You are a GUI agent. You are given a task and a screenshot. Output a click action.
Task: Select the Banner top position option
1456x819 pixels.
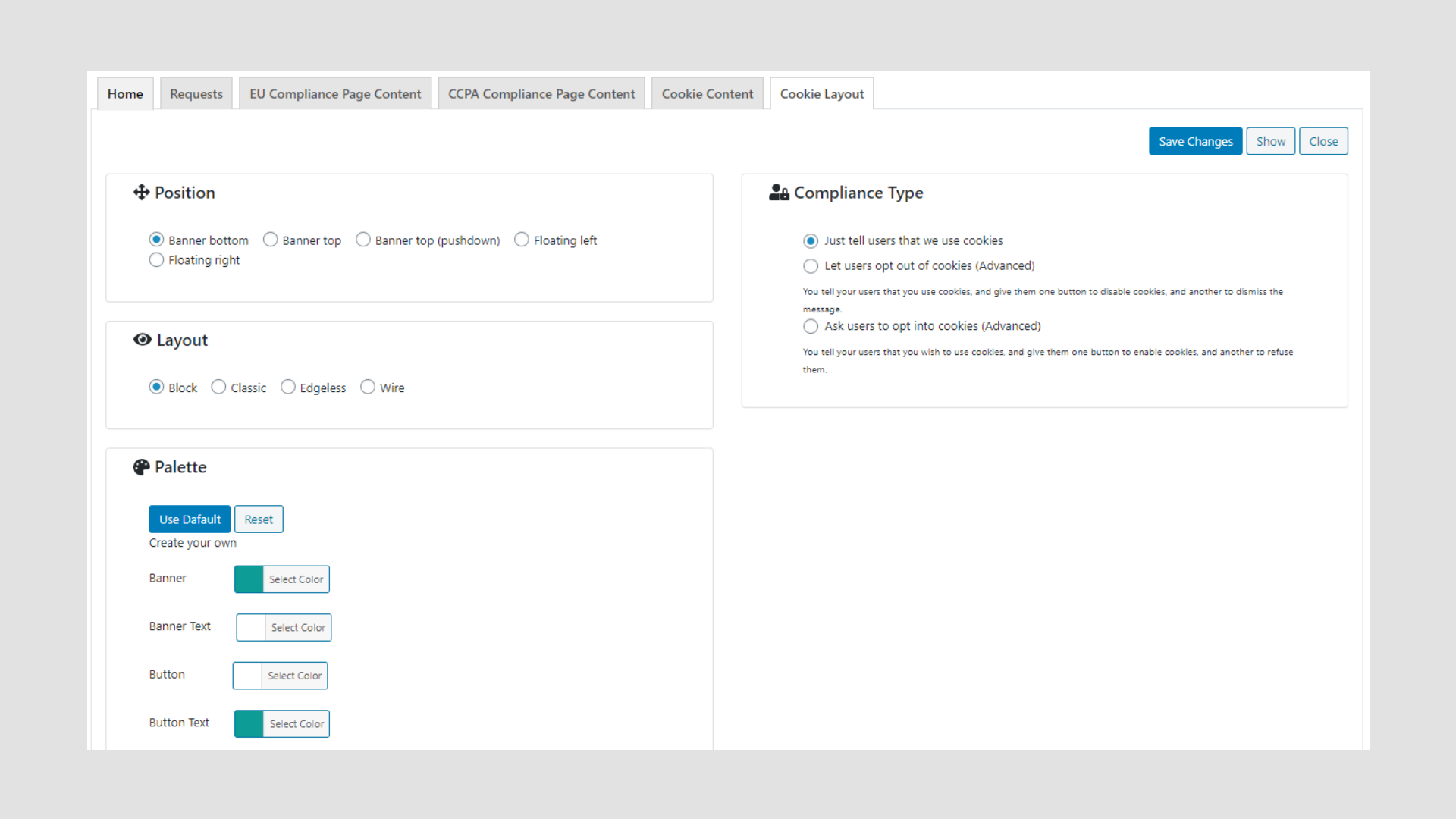(271, 240)
